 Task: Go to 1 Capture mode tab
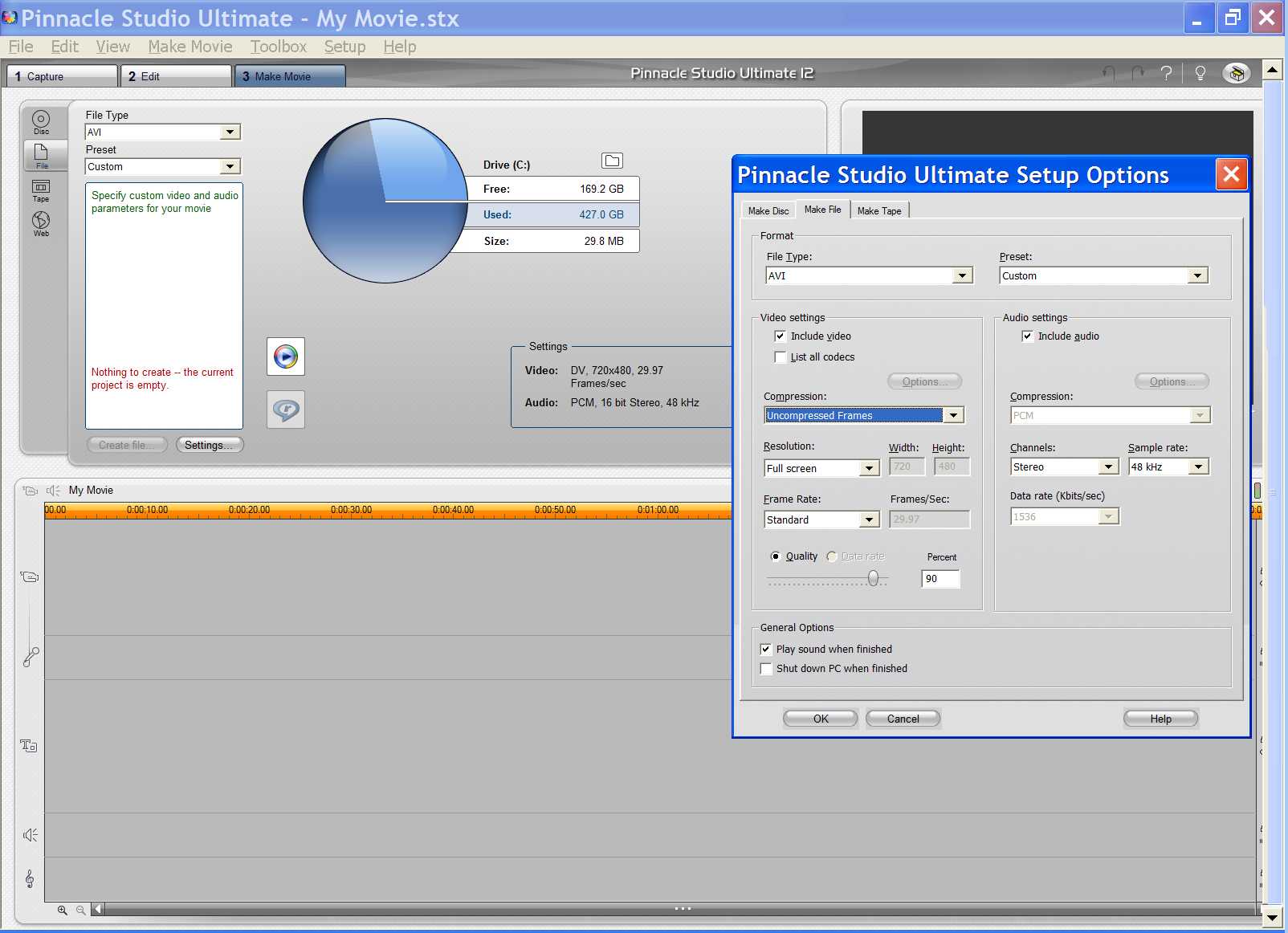point(63,76)
